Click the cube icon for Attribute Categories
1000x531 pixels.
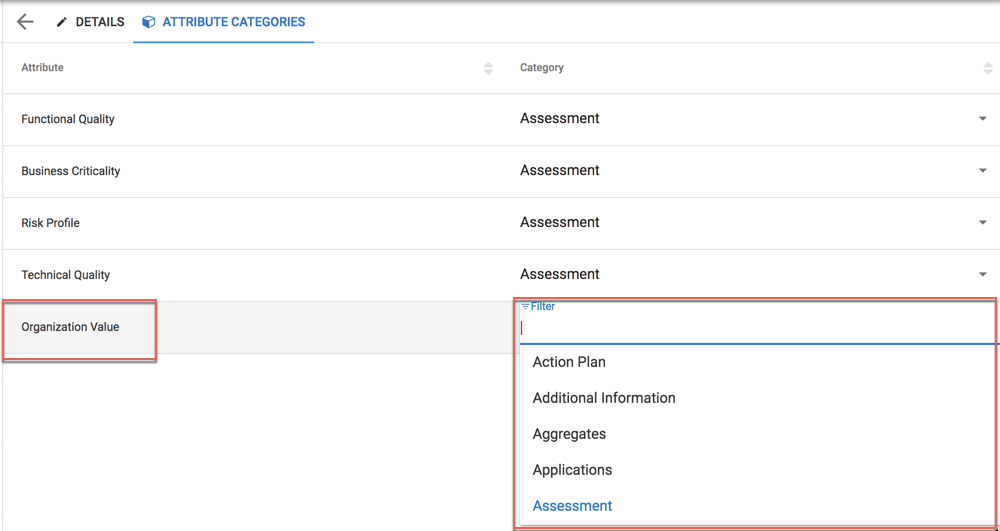149,22
